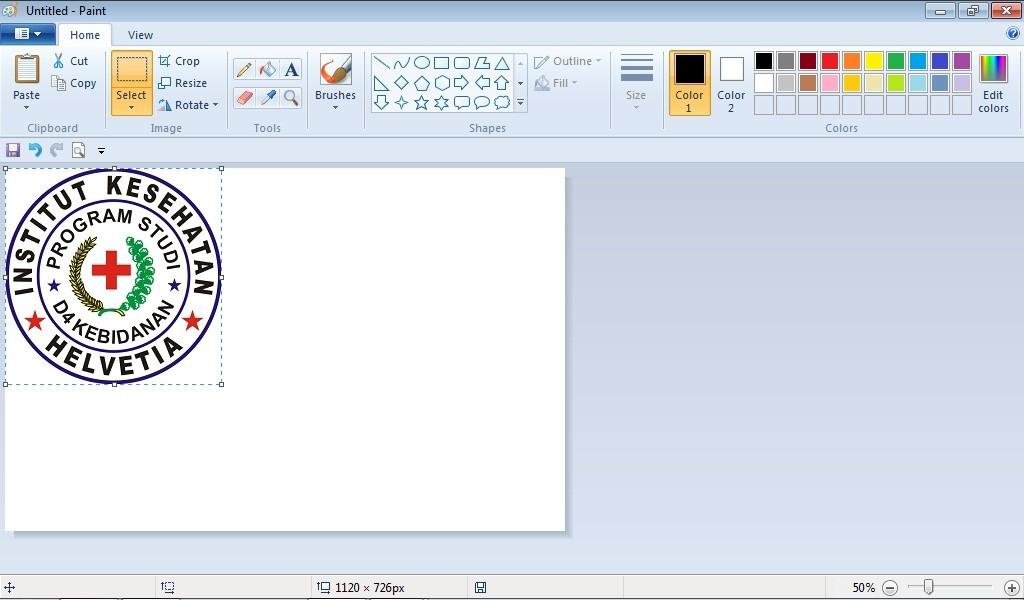Select the Magnifier tool
This screenshot has width=1024, height=600.
pos(291,98)
